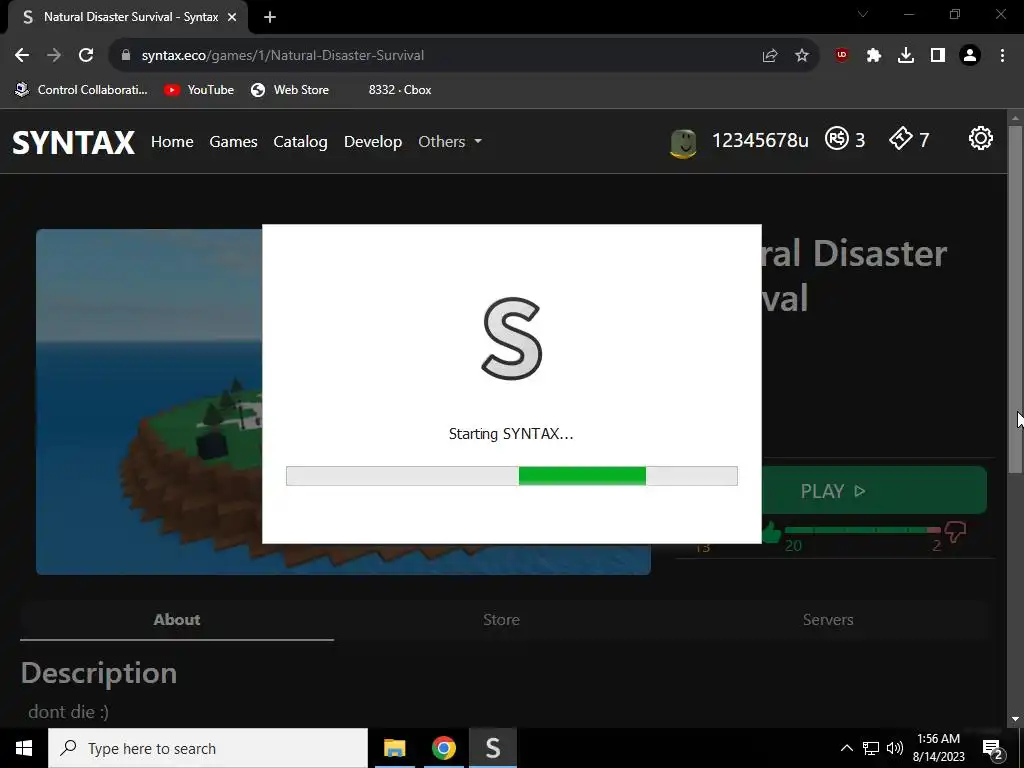Click the Type here to search box

[208, 748]
